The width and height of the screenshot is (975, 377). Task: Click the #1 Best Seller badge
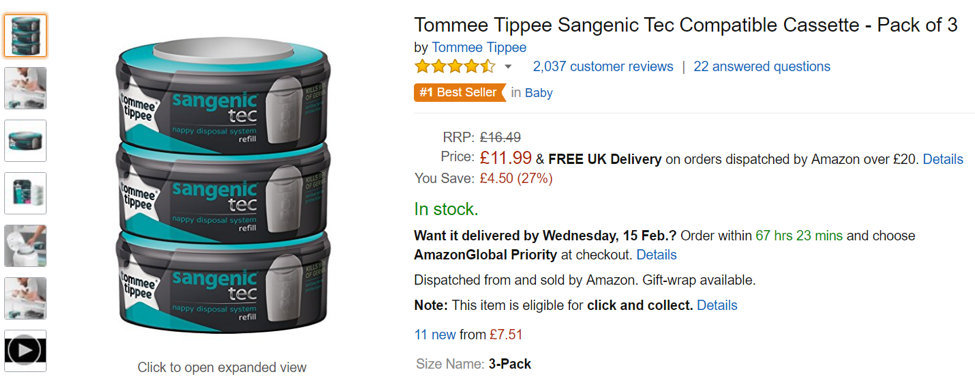(x=460, y=93)
